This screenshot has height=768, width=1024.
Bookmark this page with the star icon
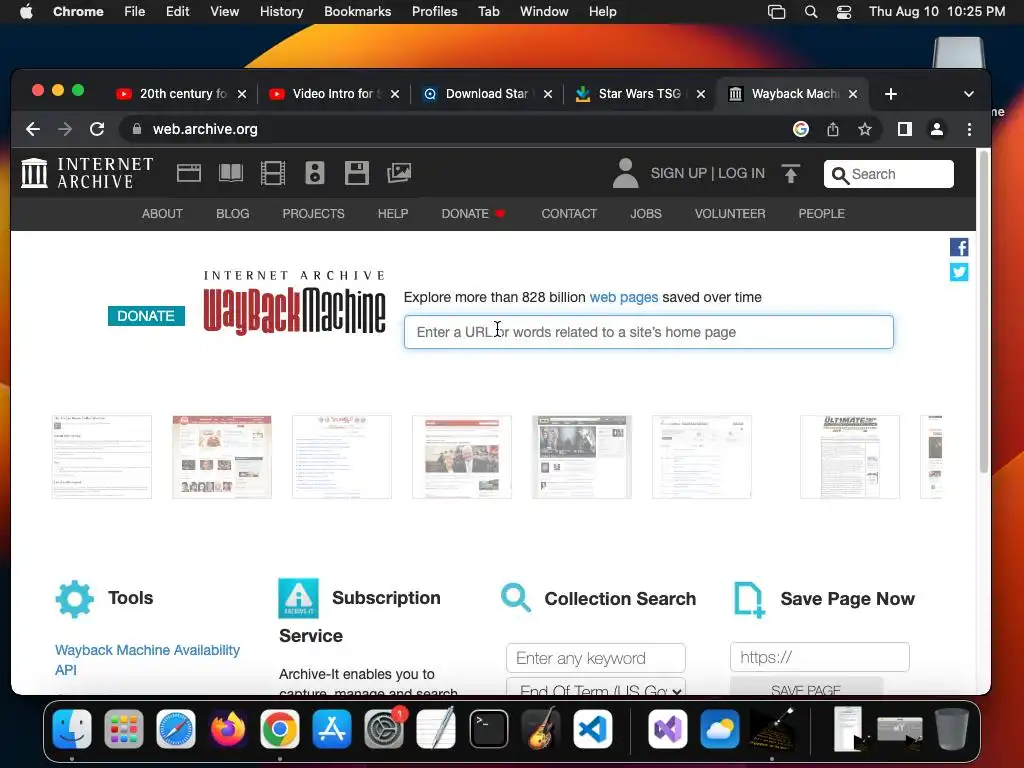tap(865, 129)
